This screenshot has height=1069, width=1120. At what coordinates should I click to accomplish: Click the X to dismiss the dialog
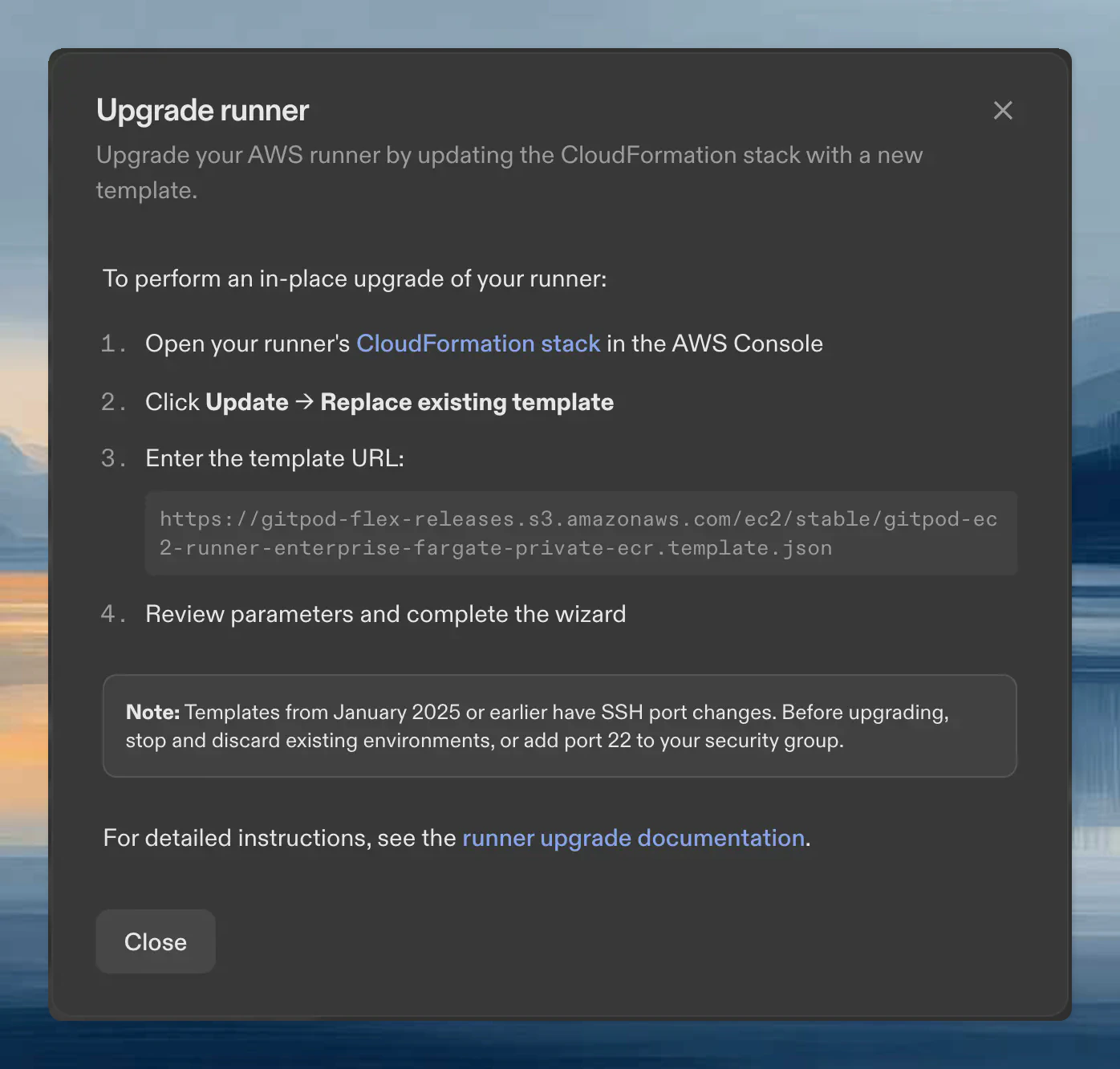[x=1003, y=110]
